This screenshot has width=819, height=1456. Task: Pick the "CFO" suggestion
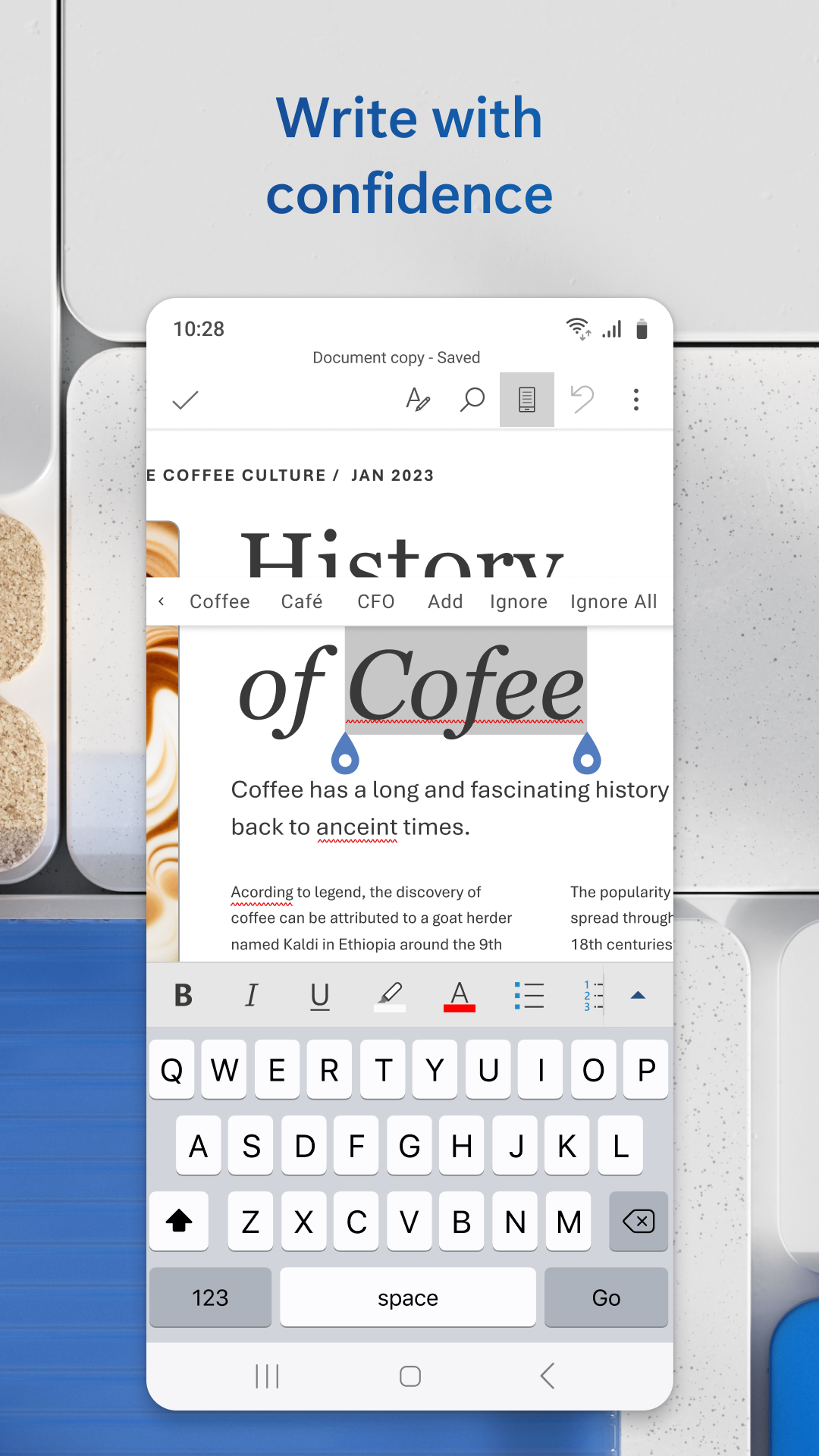point(376,601)
